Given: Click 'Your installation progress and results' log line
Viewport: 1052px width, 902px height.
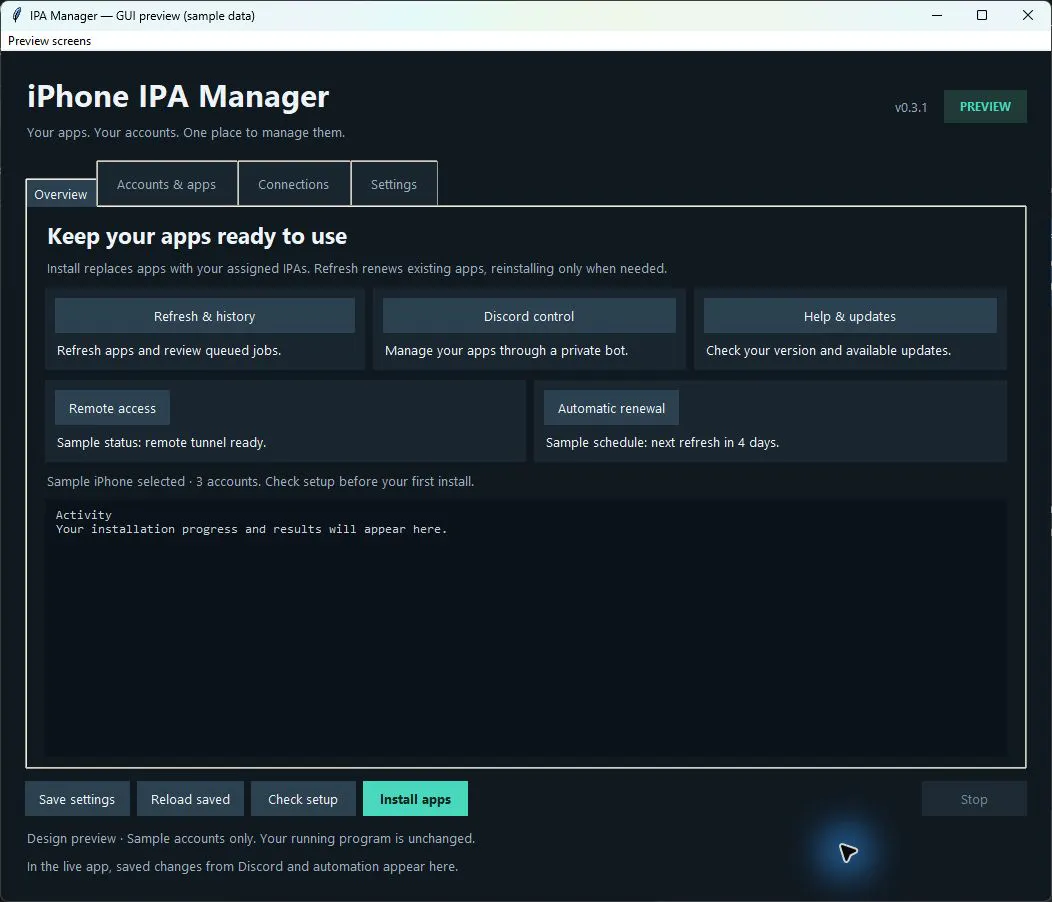Looking at the screenshot, I should point(252,529).
